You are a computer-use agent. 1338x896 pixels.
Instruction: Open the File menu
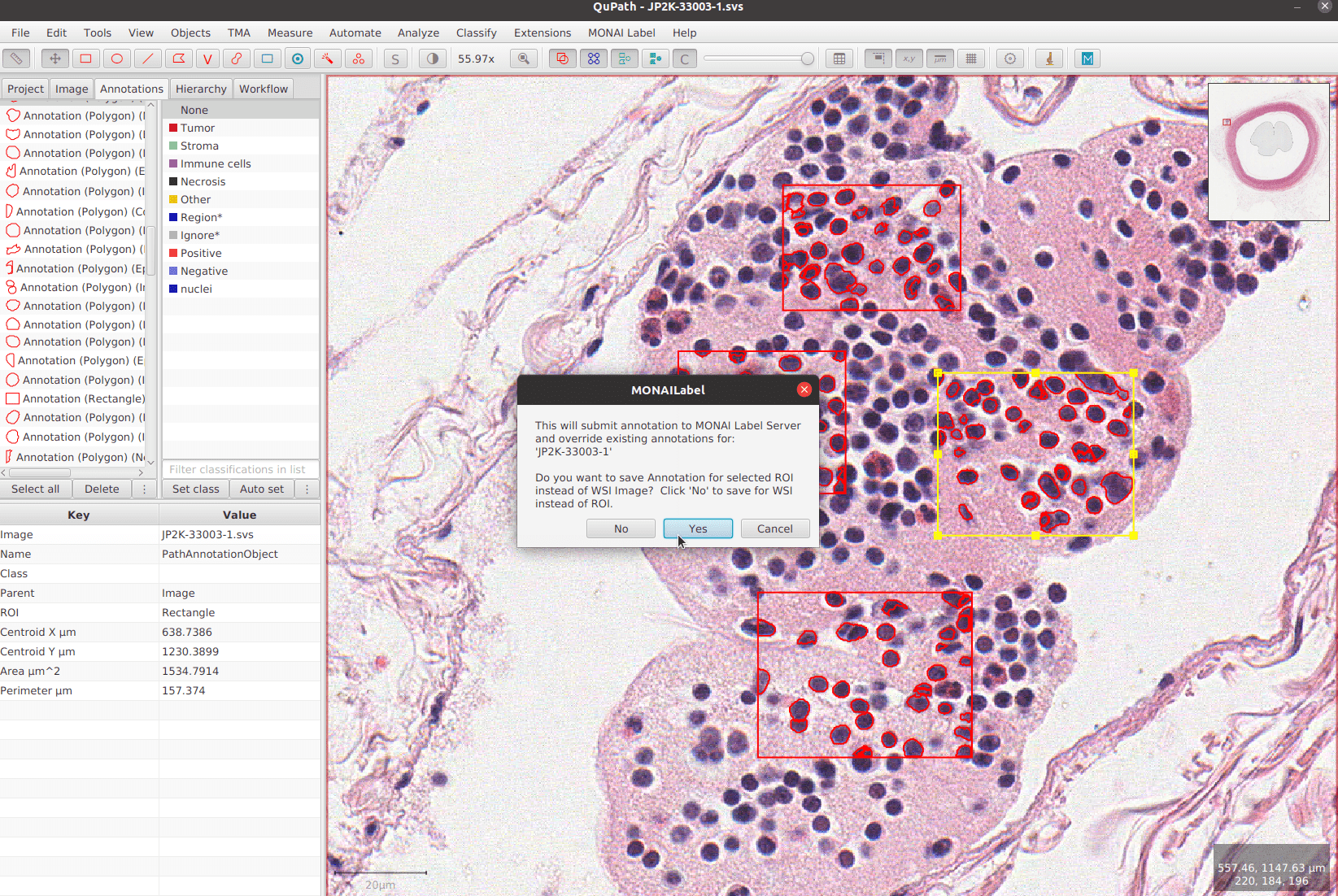20,33
